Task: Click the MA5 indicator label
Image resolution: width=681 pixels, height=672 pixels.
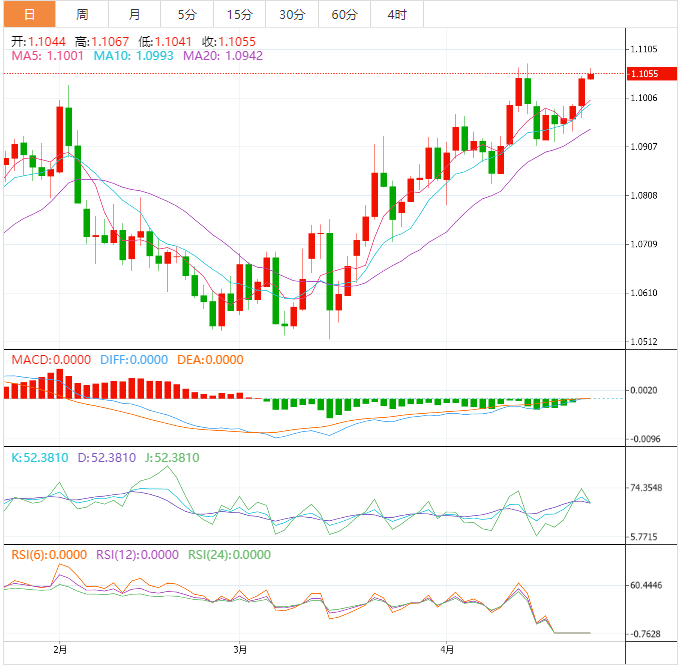Action: click(x=48, y=57)
